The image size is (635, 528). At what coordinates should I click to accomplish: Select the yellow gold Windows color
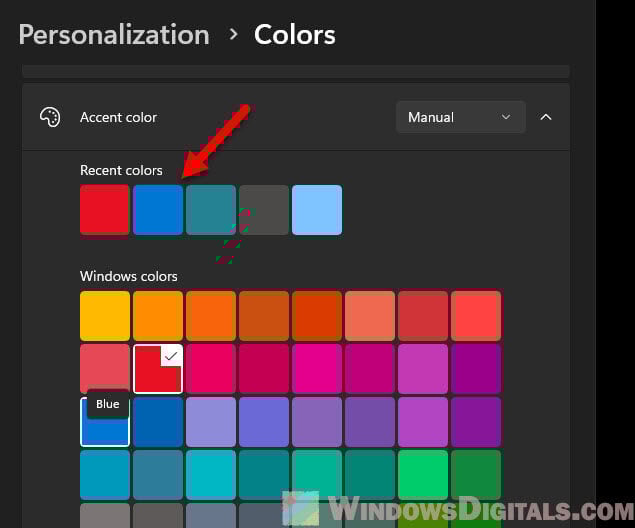[105, 316]
